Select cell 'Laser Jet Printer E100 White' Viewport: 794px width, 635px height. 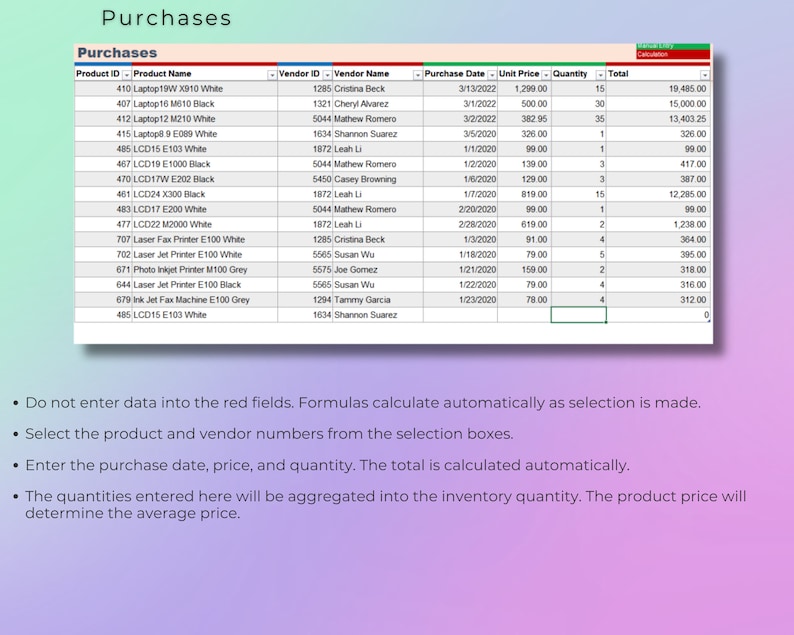tap(205, 255)
